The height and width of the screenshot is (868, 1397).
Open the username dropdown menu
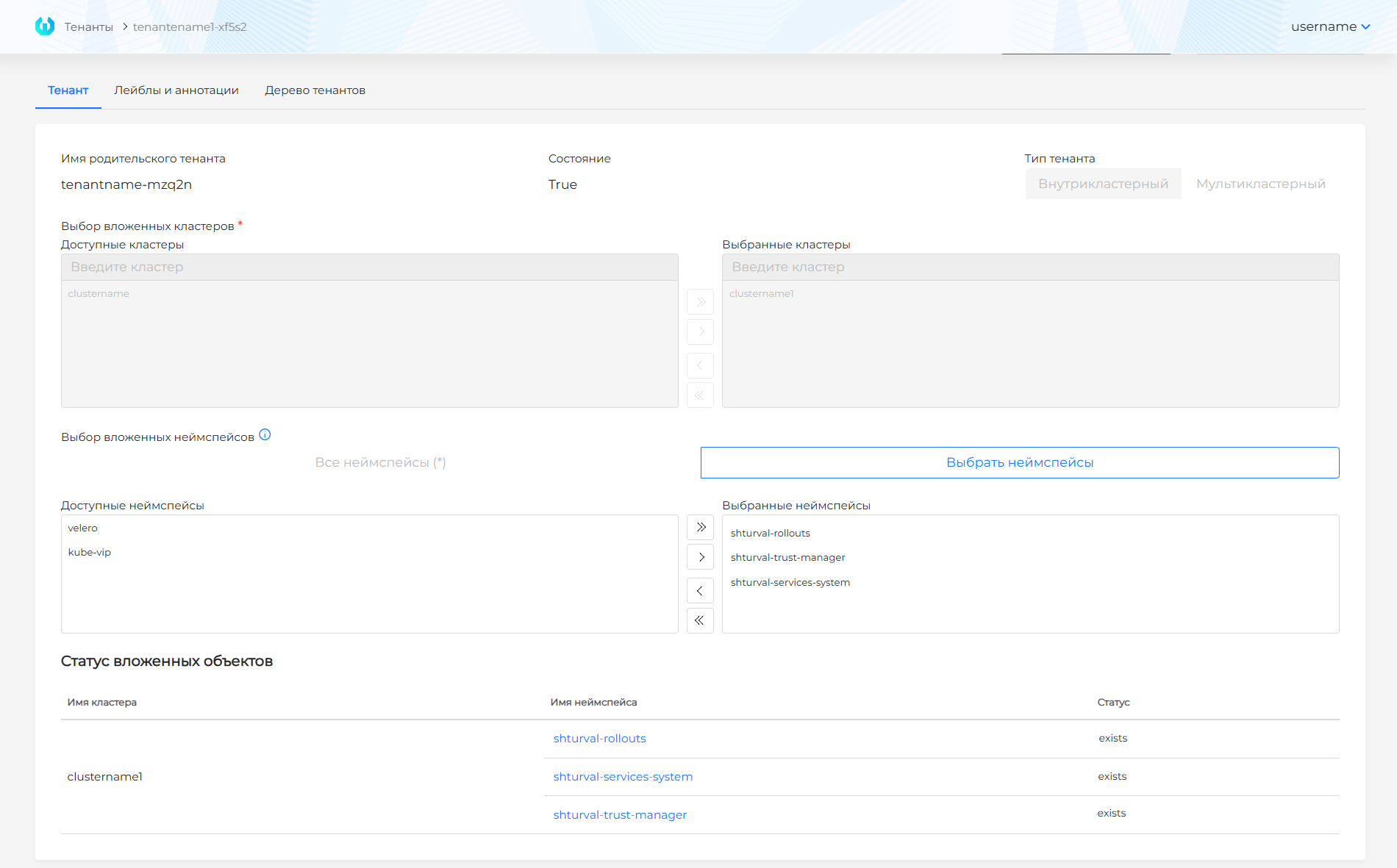click(x=1330, y=26)
